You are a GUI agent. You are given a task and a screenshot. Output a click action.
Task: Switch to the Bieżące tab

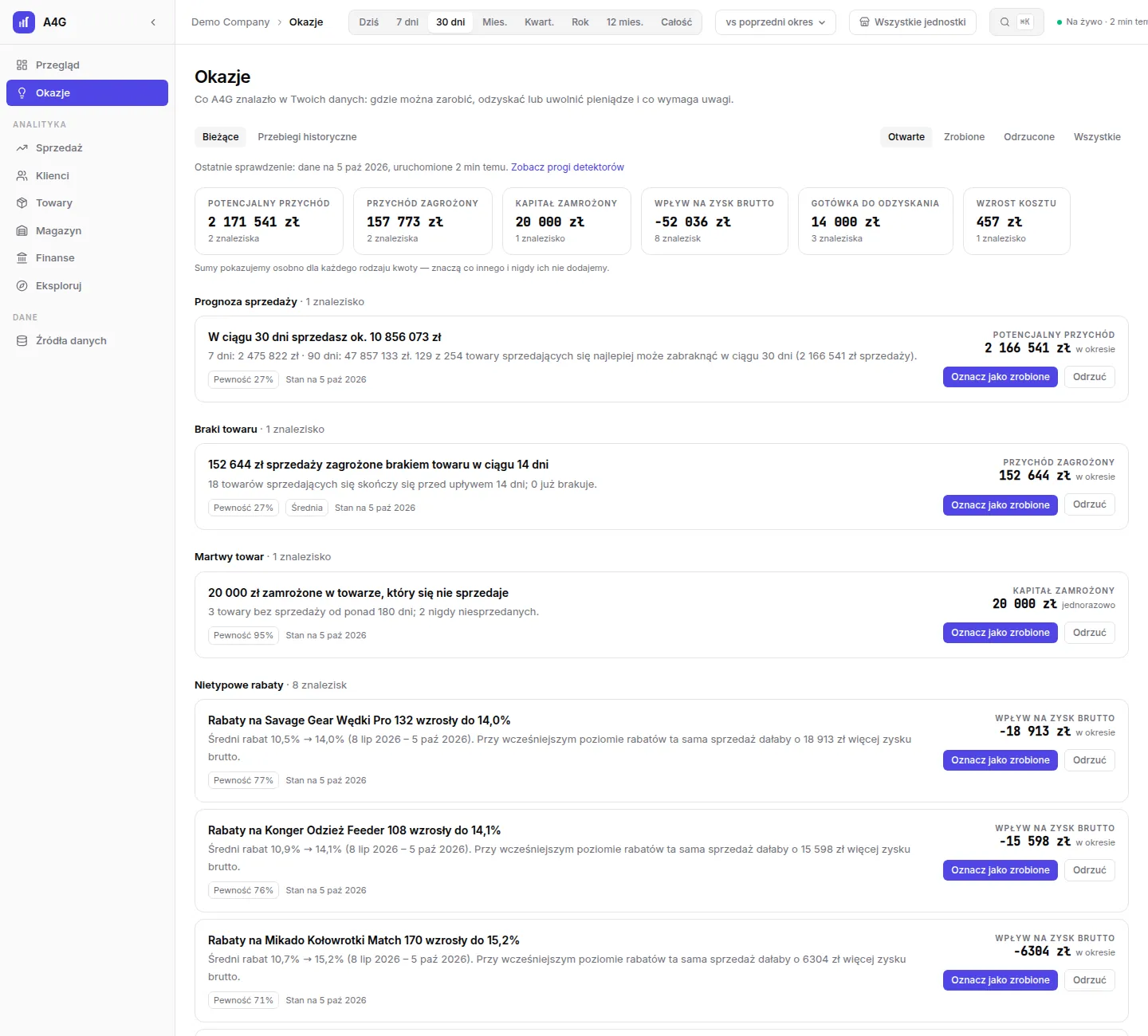click(x=220, y=137)
